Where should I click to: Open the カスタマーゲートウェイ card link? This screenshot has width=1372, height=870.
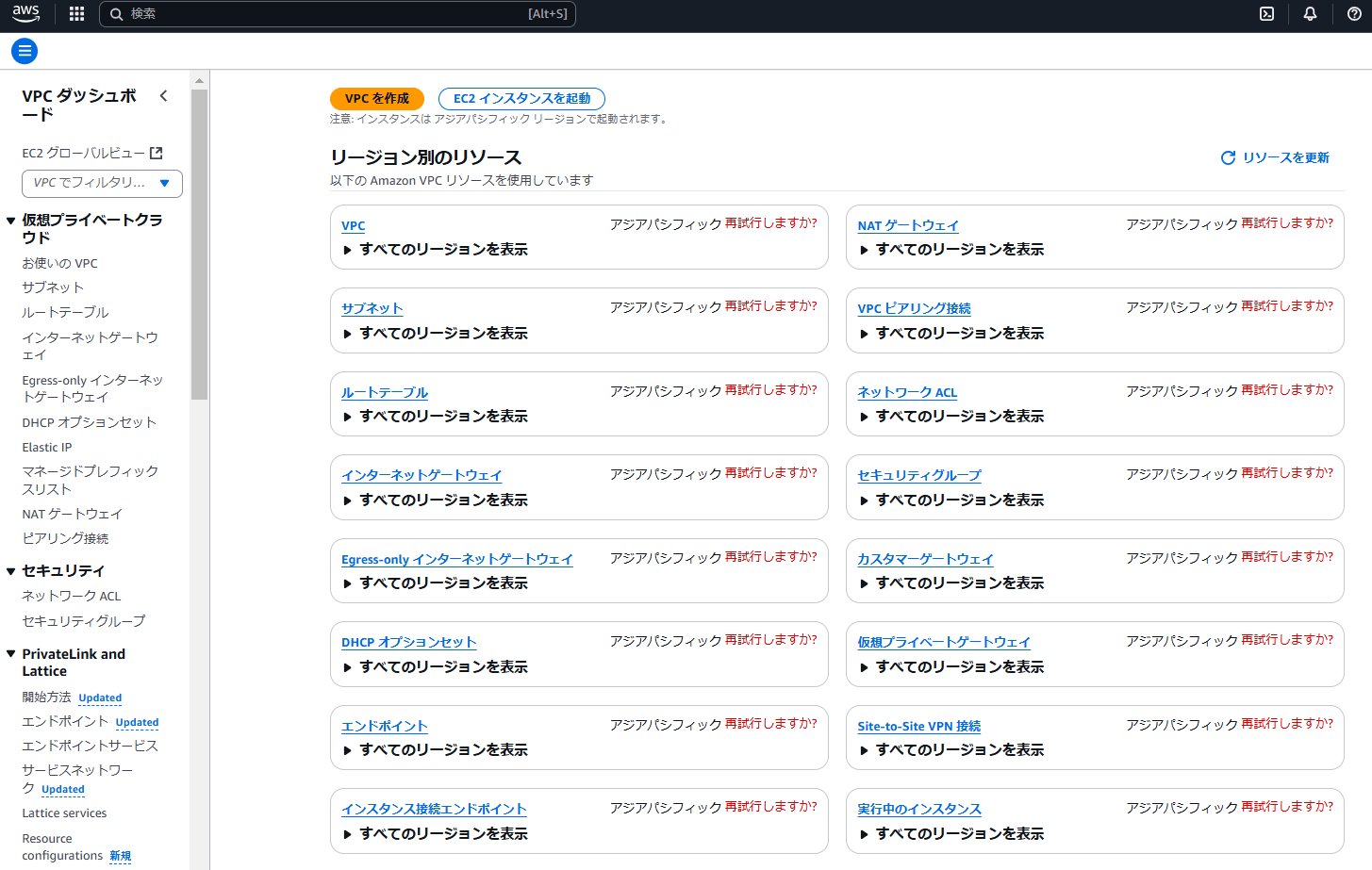(x=925, y=560)
